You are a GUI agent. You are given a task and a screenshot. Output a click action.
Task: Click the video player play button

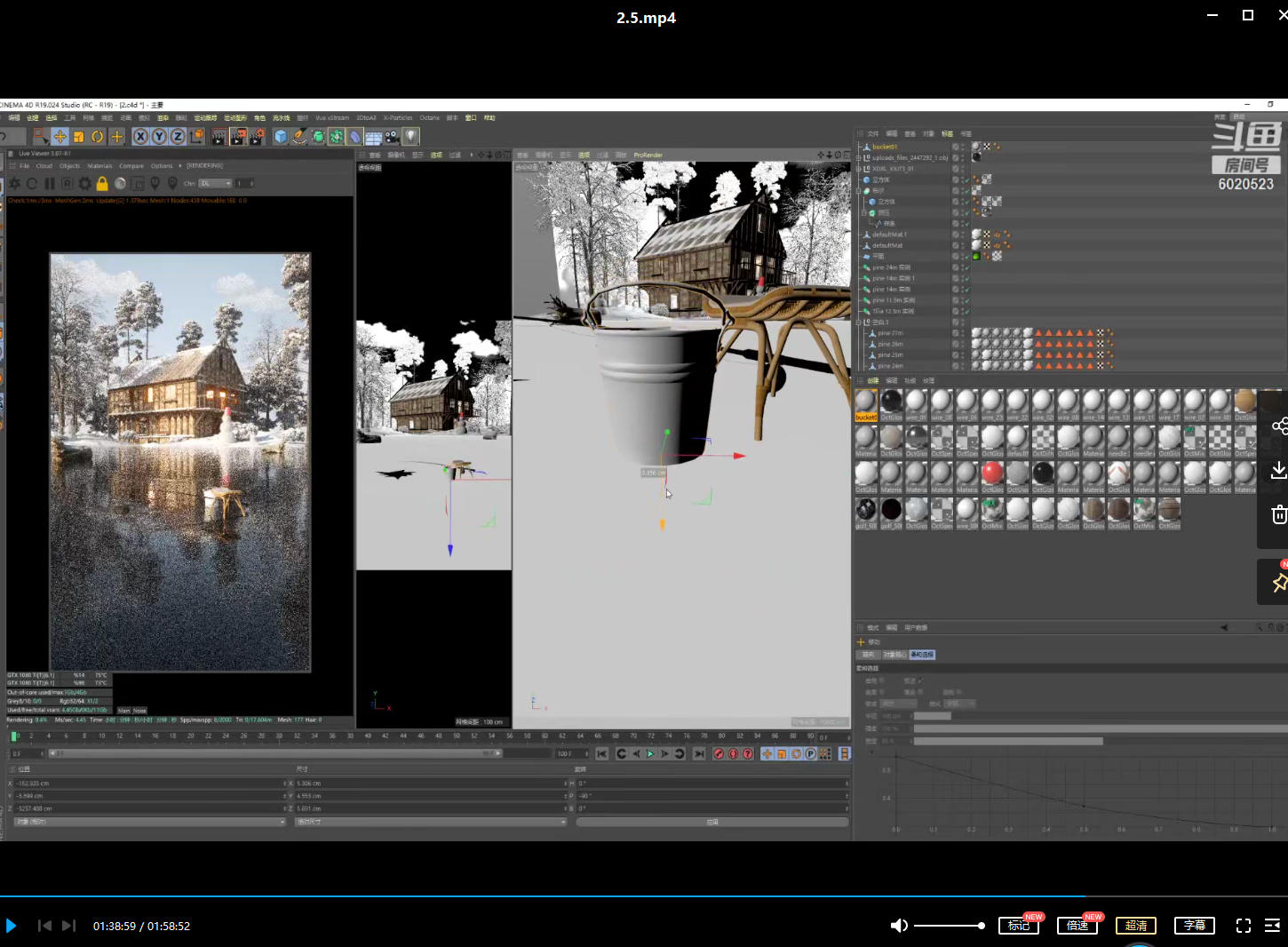point(11,926)
